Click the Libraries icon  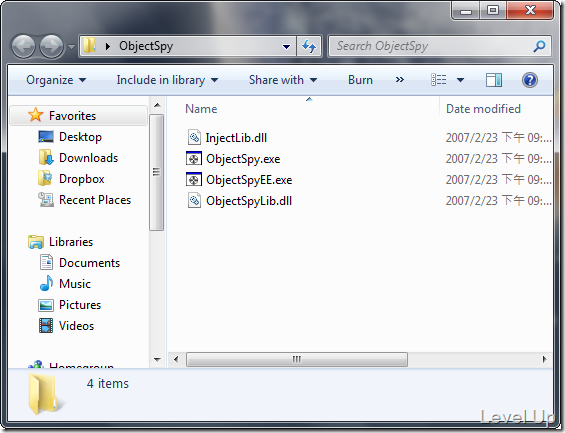click(x=36, y=242)
